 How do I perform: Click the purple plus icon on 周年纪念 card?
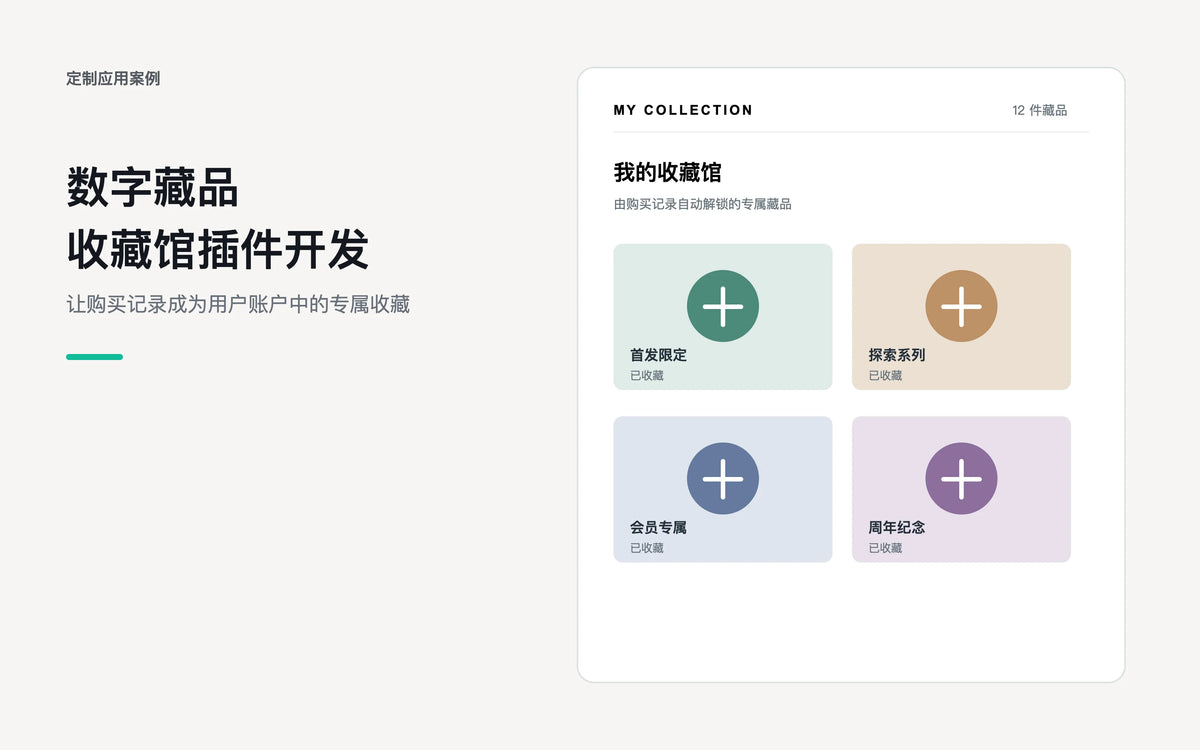pyautogui.click(x=961, y=479)
